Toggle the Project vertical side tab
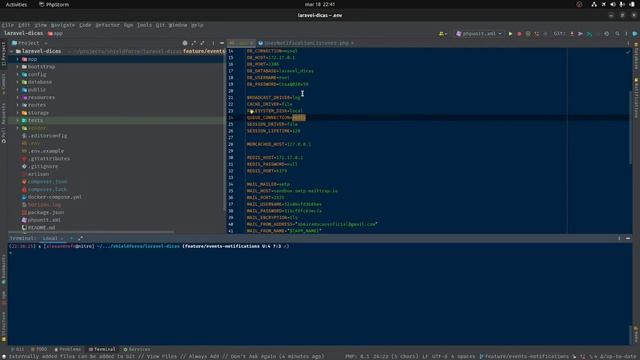Image resolution: width=640 pixels, height=360 pixels. pyautogui.click(x=4, y=53)
